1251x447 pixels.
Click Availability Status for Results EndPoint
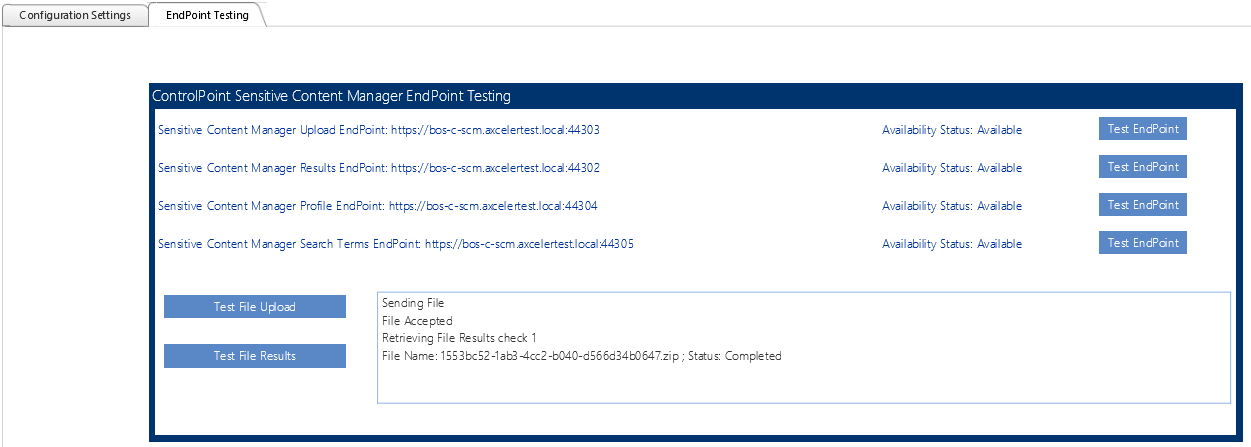(x=951, y=168)
